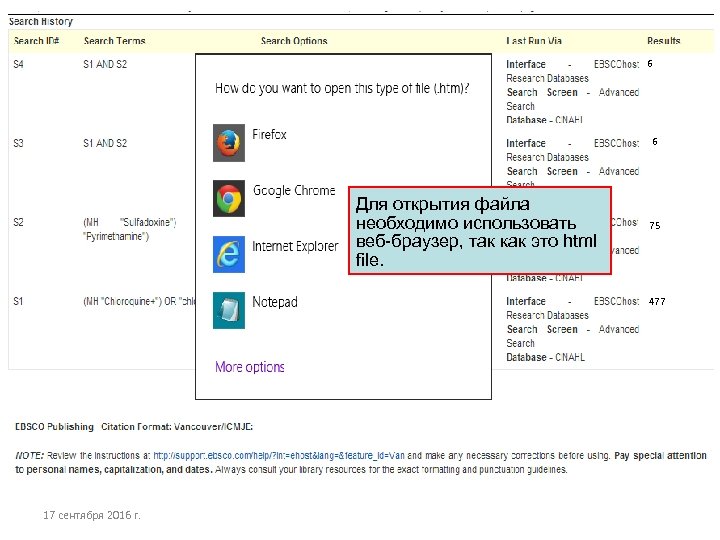The width and height of the screenshot is (720, 540).
Task: Click the Google Chrome label
Action: point(294,191)
